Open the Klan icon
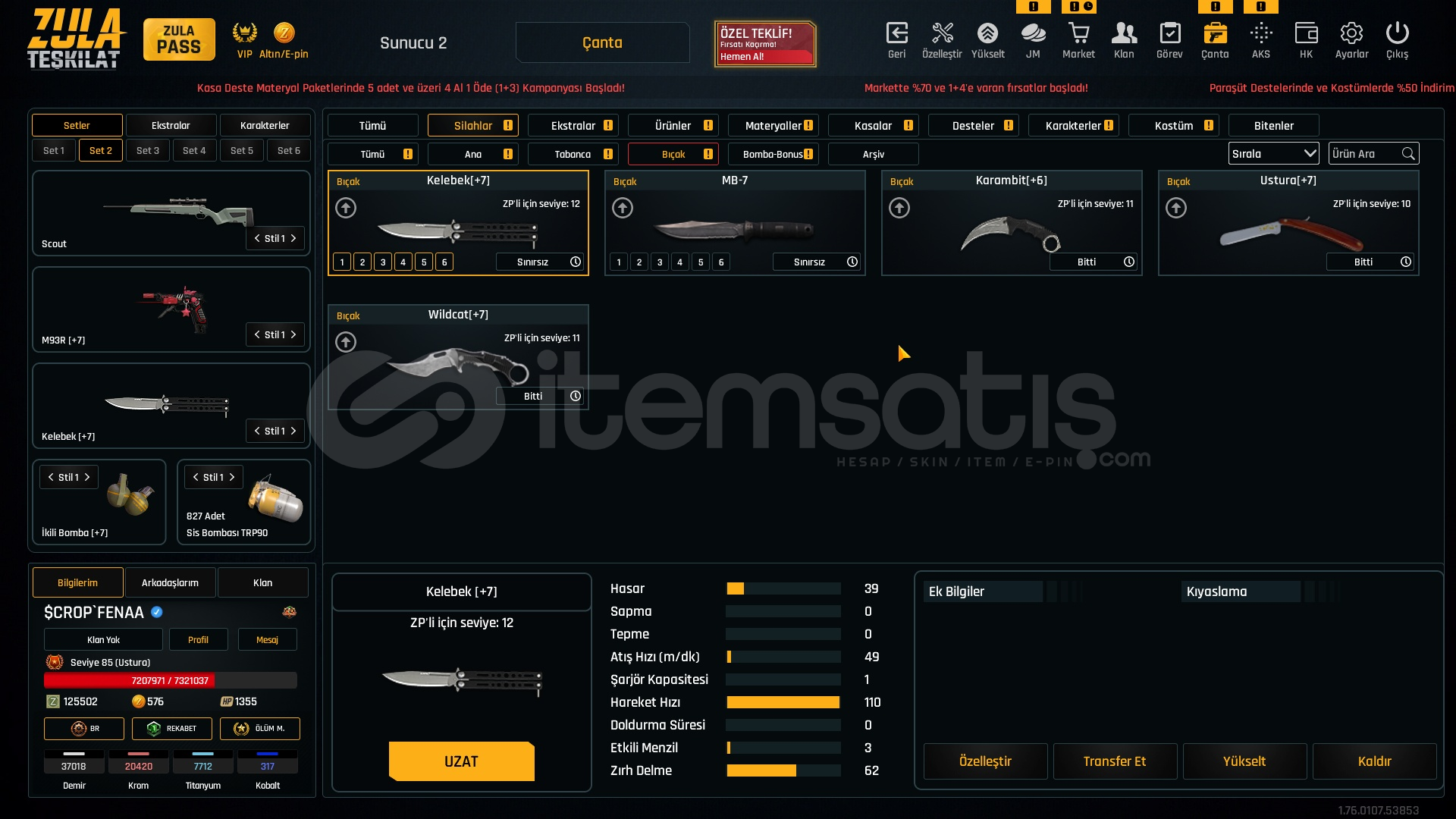The image size is (1456, 819). [1124, 33]
